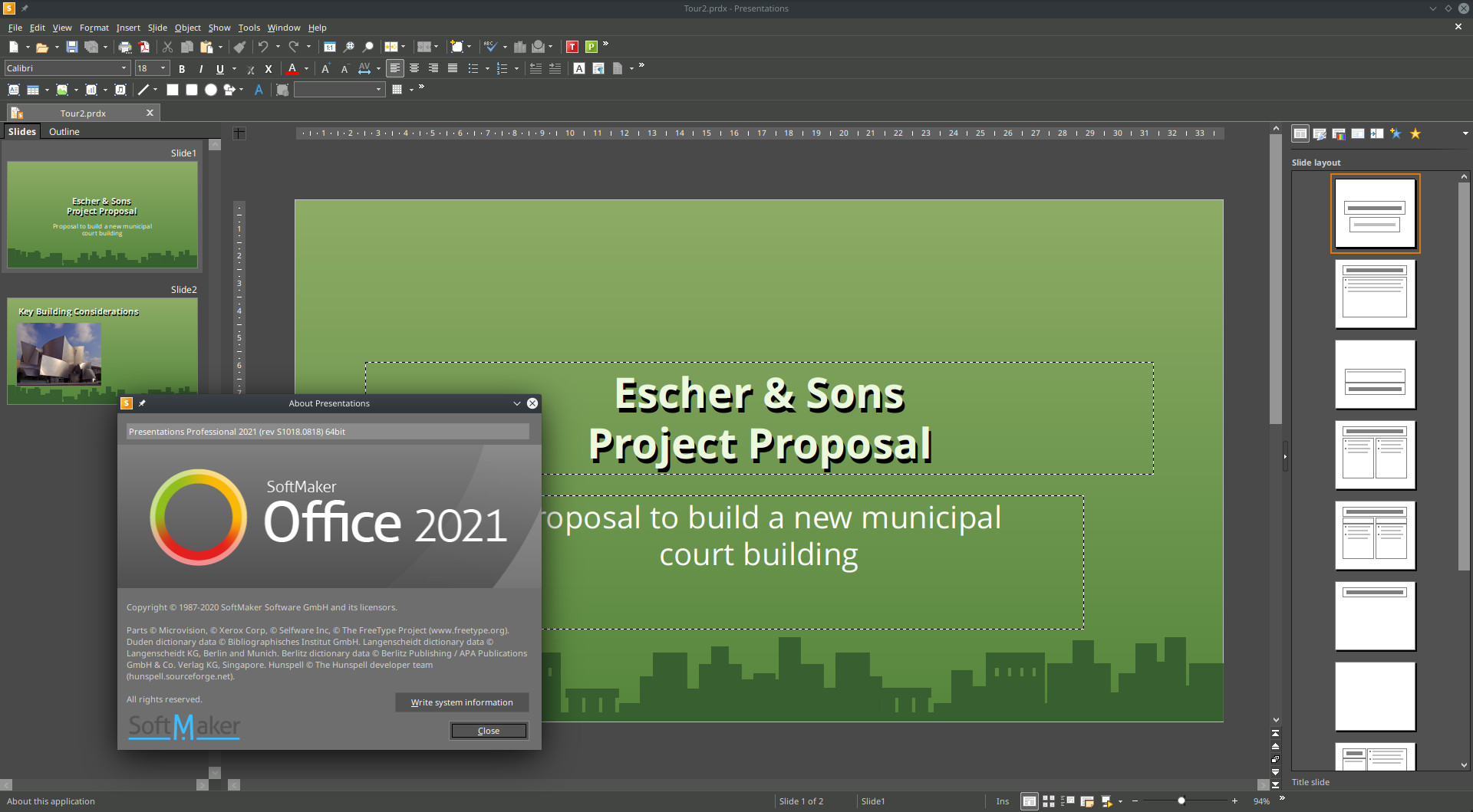Toggle the Ins insert mode indicator
Image resolution: width=1473 pixels, height=812 pixels.
(1003, 801)
